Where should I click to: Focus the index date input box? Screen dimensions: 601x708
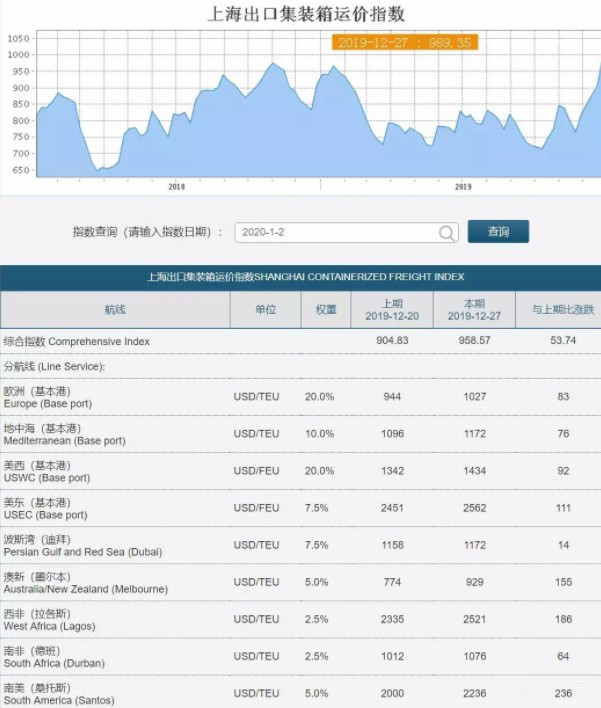pyautogui.click(x=335, y=233)
